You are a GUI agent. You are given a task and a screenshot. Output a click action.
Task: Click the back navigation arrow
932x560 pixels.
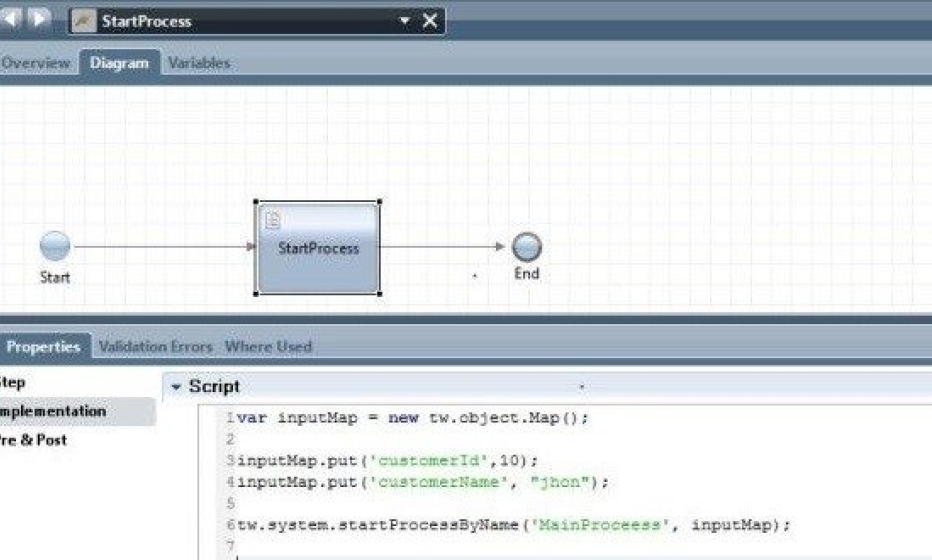tap(13, 19)
